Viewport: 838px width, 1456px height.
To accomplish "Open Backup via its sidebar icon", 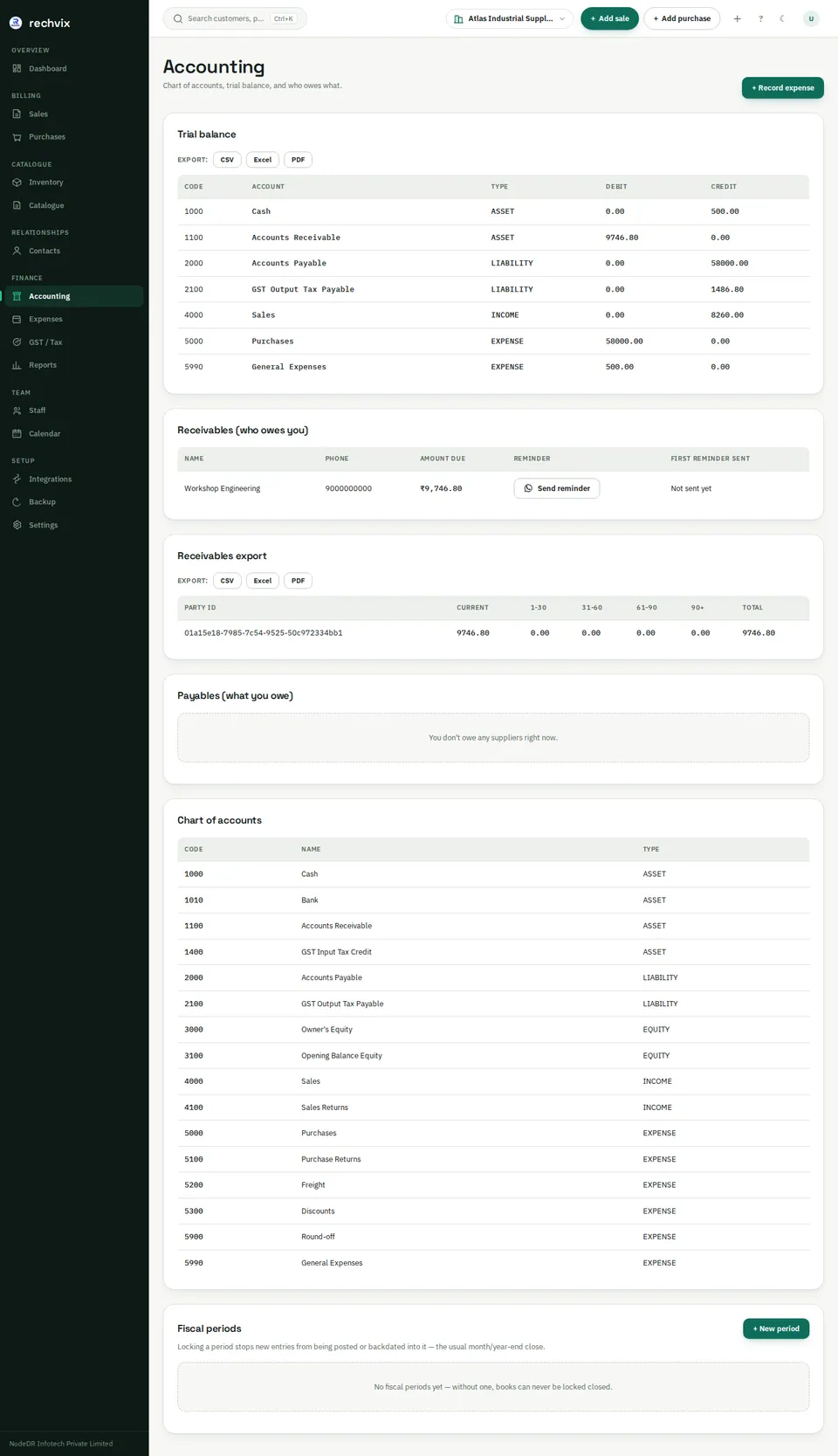I will coord(17,502).
